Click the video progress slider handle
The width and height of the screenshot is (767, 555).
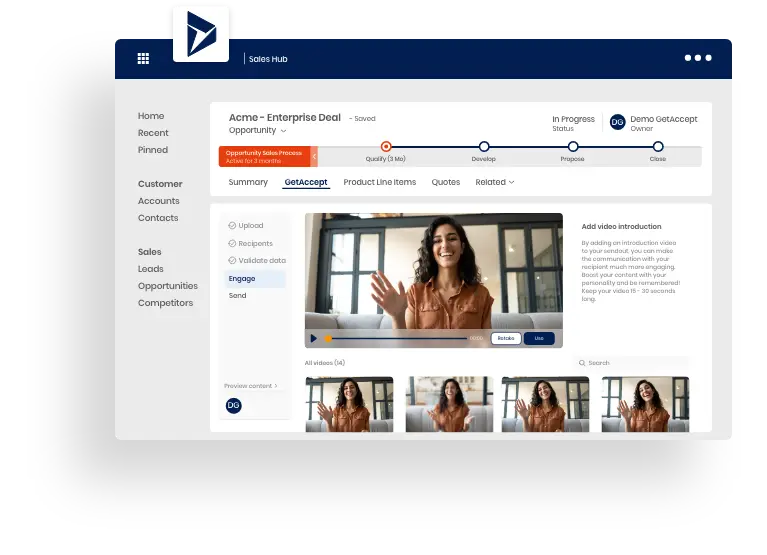coord(328,338)
